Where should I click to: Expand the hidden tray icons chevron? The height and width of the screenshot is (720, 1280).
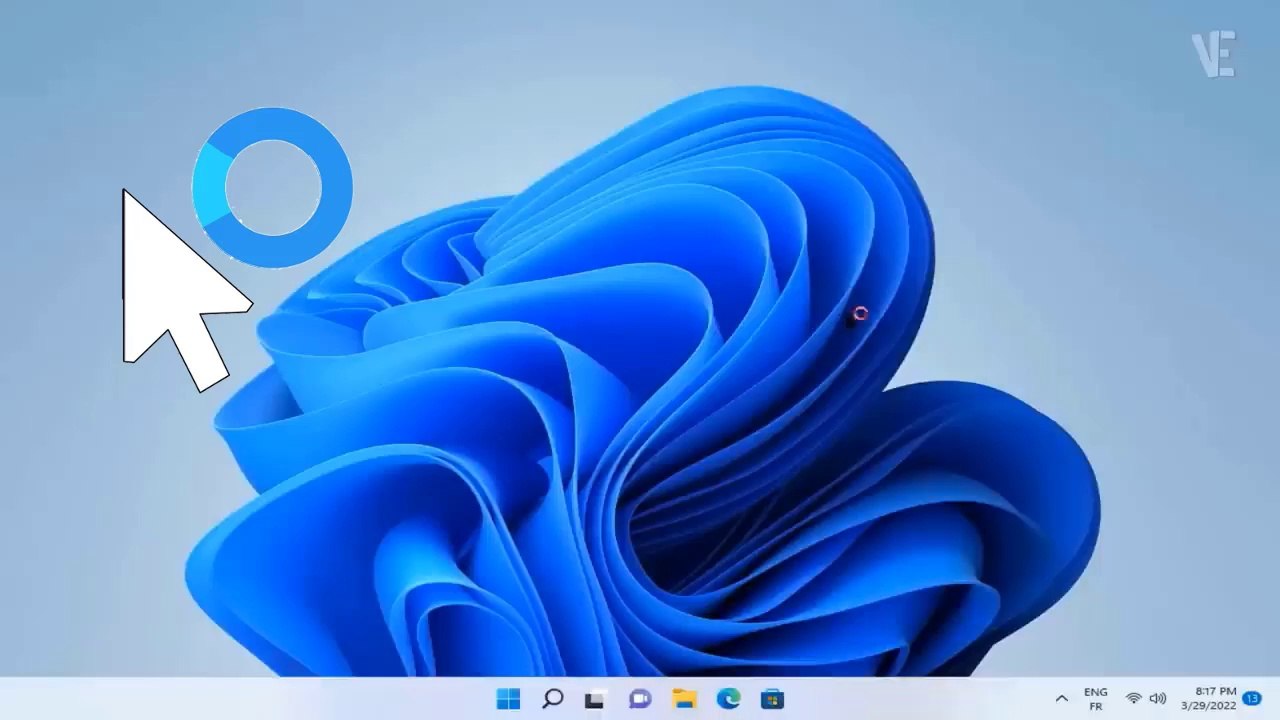1062,698
